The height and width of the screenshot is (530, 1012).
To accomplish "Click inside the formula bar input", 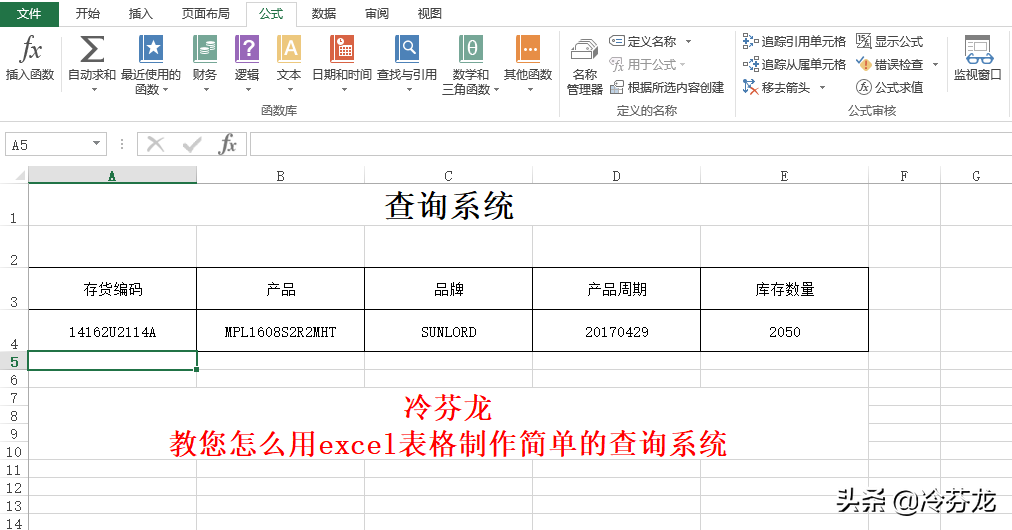I will coord(631,144).
